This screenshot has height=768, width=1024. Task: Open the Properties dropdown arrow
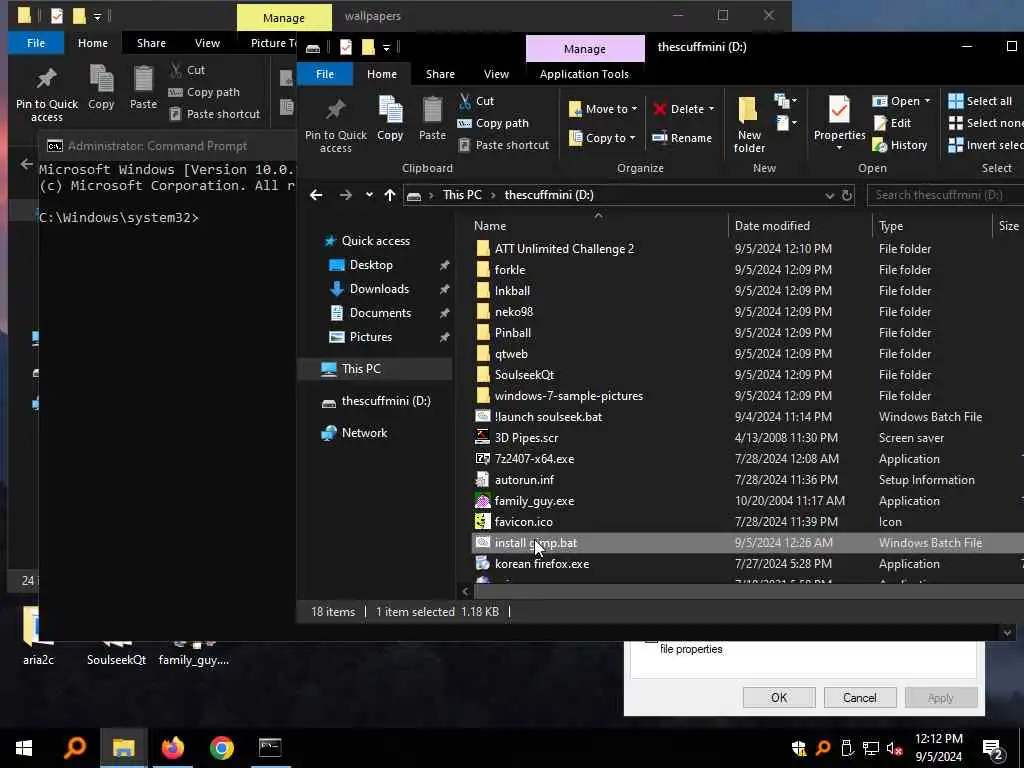click(x=839, y=148)
